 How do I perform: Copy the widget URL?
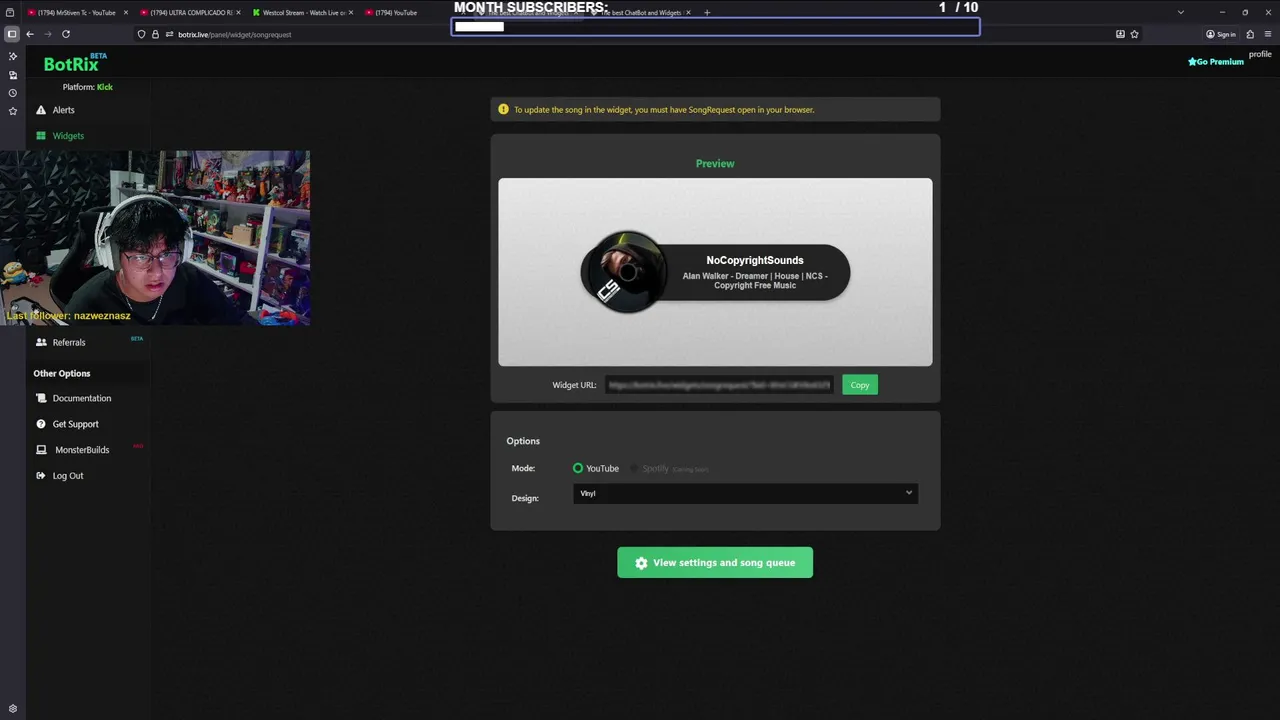pos(860,385)
